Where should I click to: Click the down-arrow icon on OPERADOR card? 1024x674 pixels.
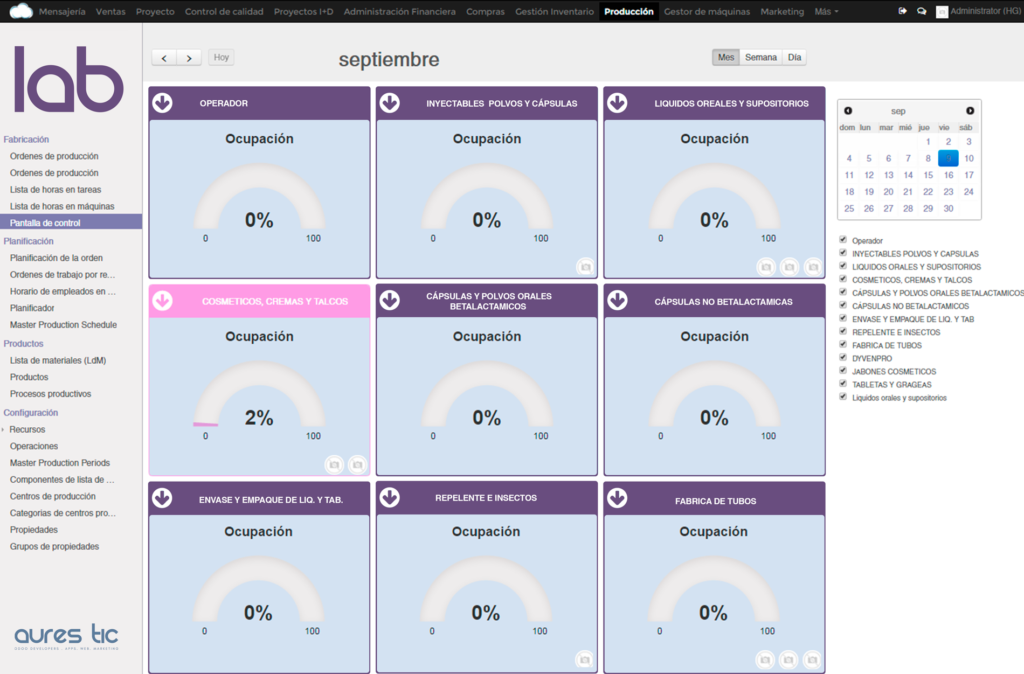pyautogui.click(x=163, y=103)
